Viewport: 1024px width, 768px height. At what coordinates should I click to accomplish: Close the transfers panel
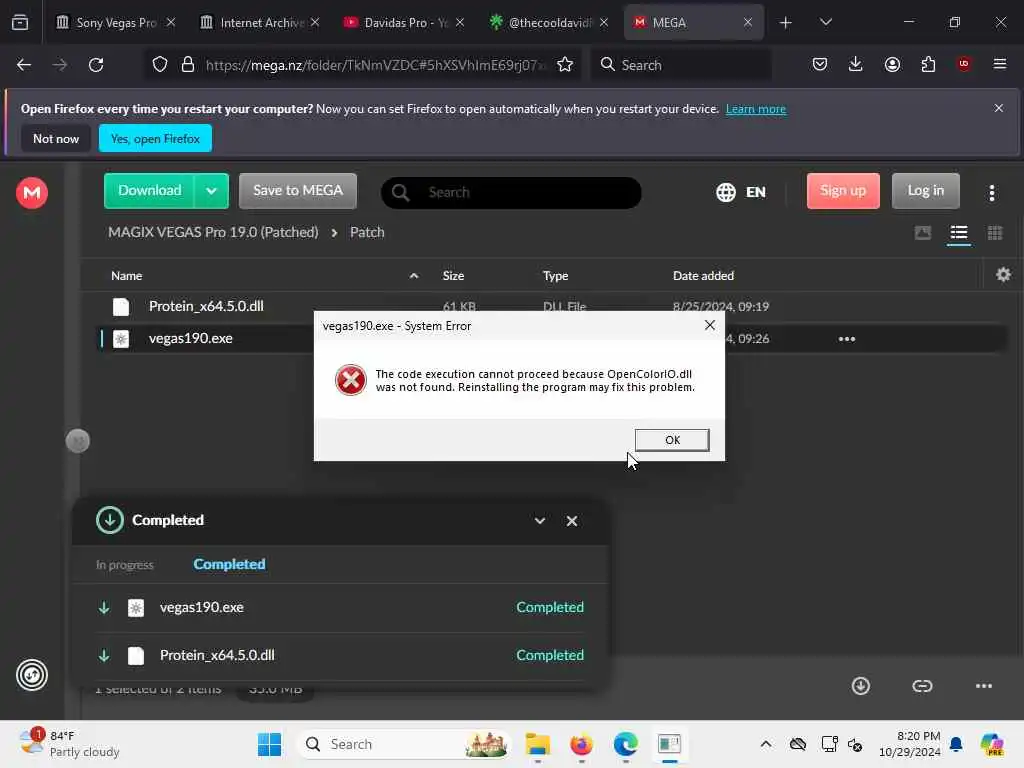coord(571,520)
